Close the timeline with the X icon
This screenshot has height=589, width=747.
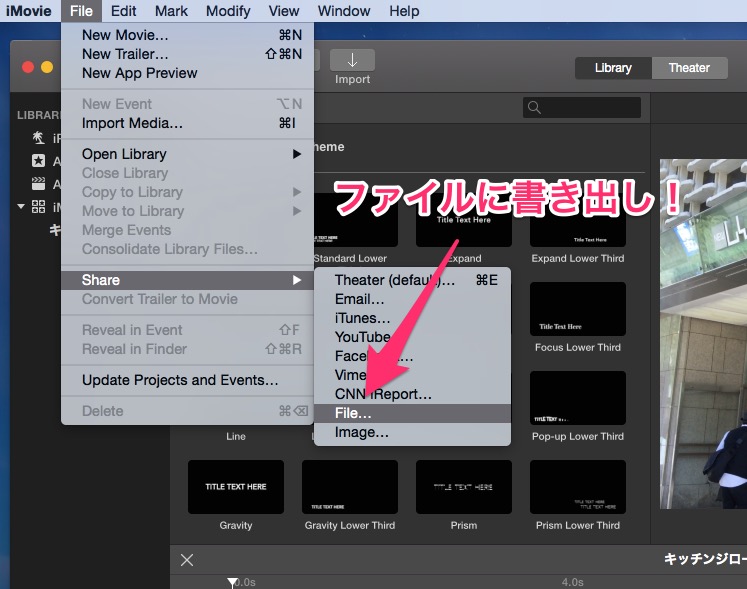(187, 560)
